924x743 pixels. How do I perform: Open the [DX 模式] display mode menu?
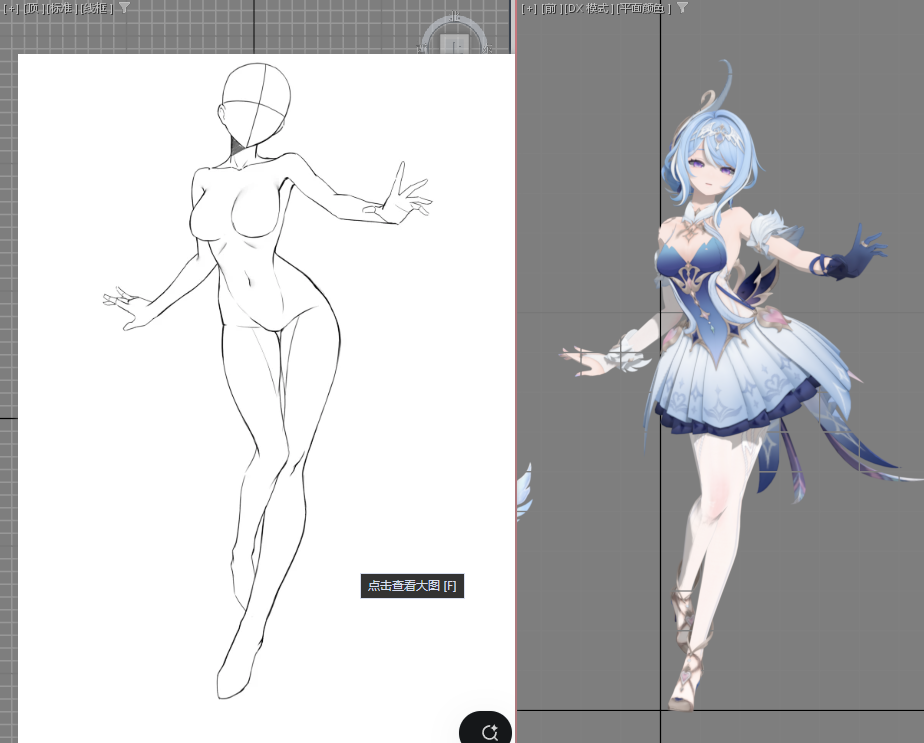[588, 8]
